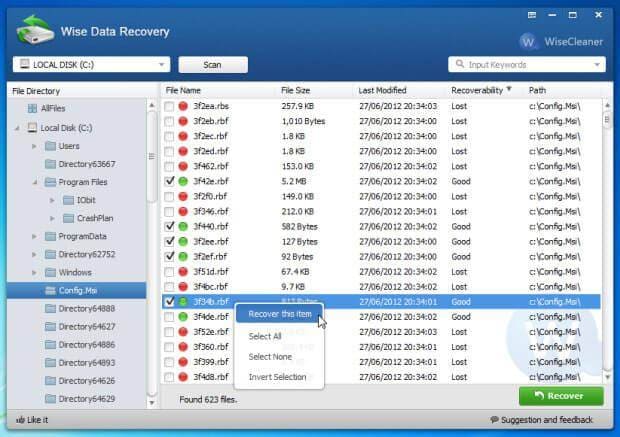Click the Directory64888 folder icon
Viewport: 620px width, 437px height.
tap(50, 308)
